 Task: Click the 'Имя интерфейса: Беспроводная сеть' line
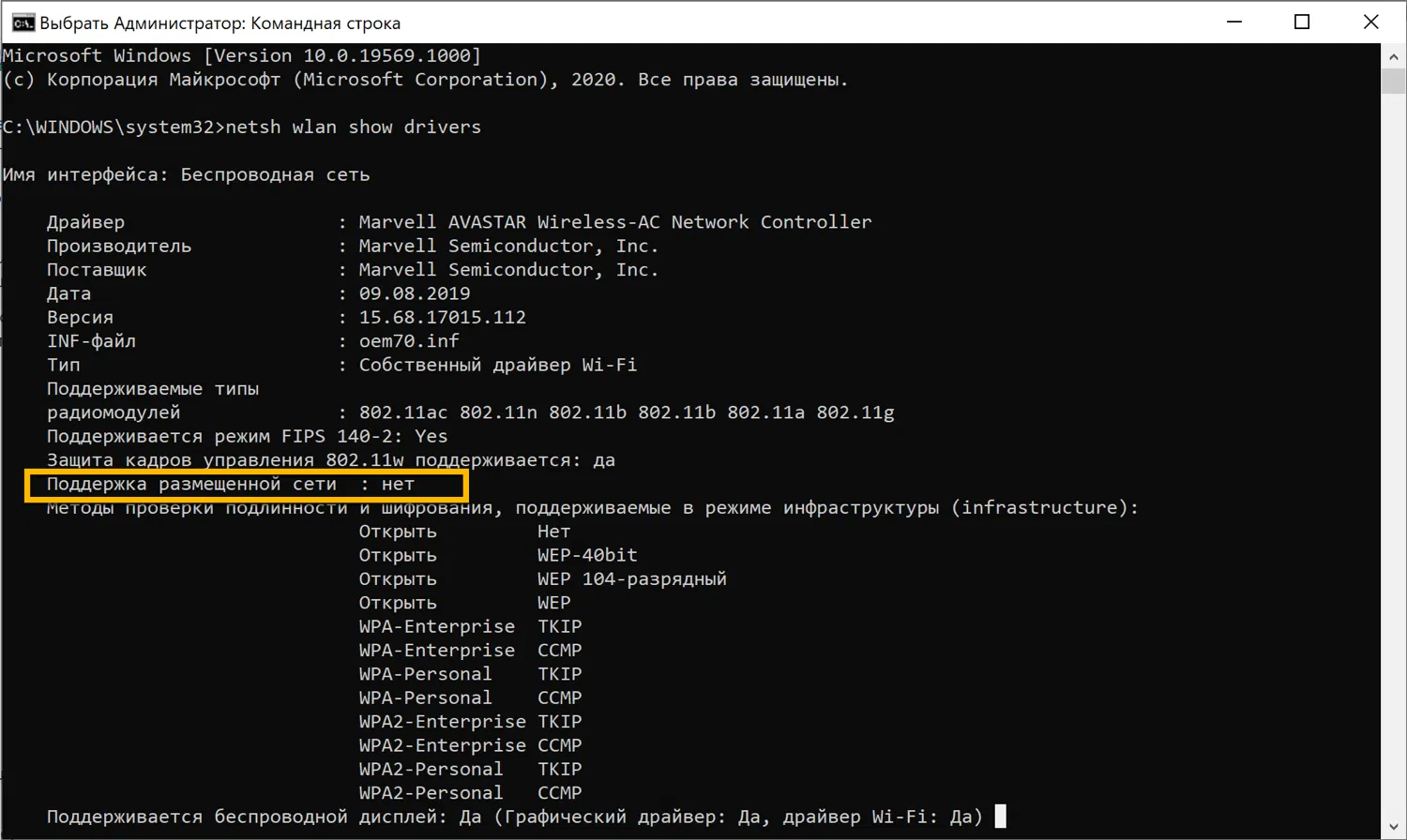[x=187, y=175]
